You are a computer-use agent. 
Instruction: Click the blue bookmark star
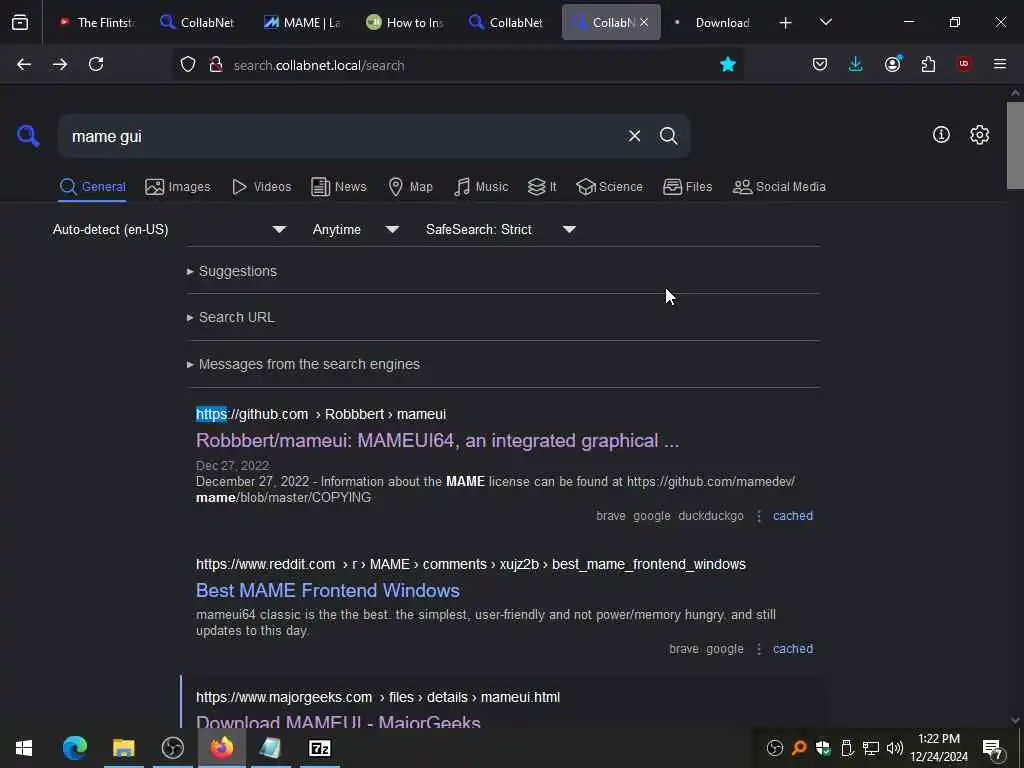pyautogui.click(x=728, y=64)
